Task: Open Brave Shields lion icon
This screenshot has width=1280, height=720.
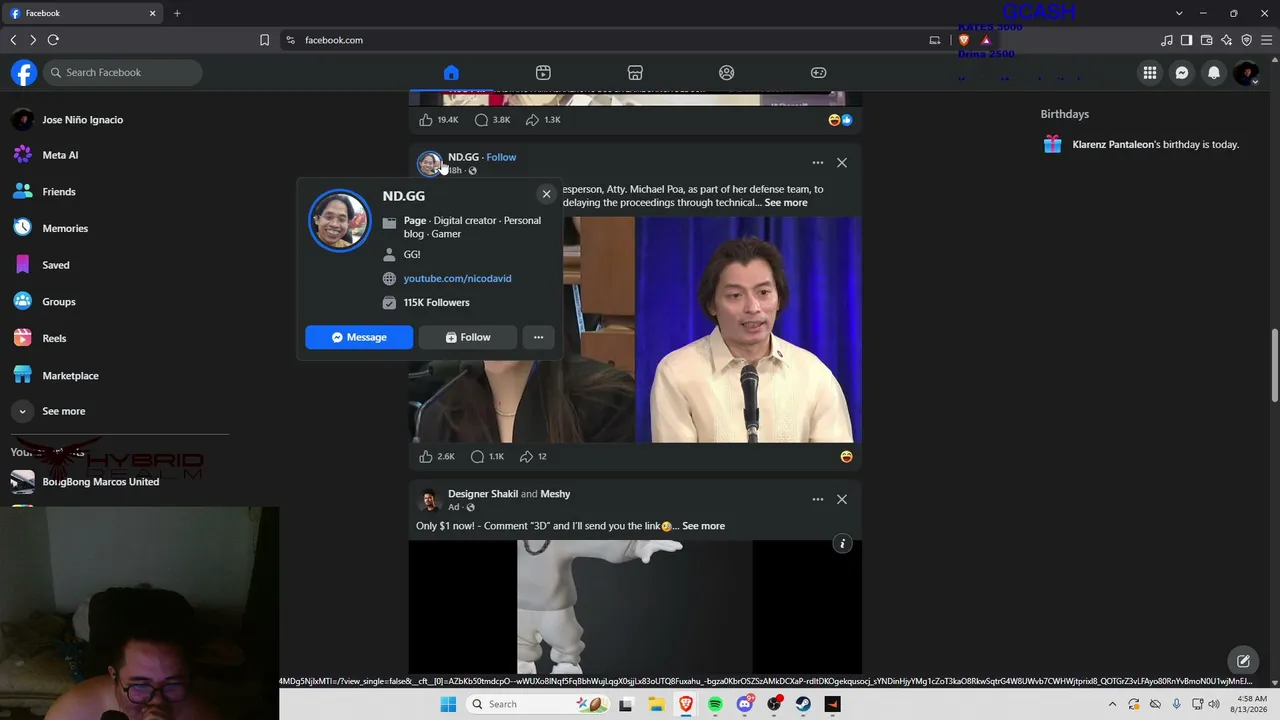Action: pos(964,40)
